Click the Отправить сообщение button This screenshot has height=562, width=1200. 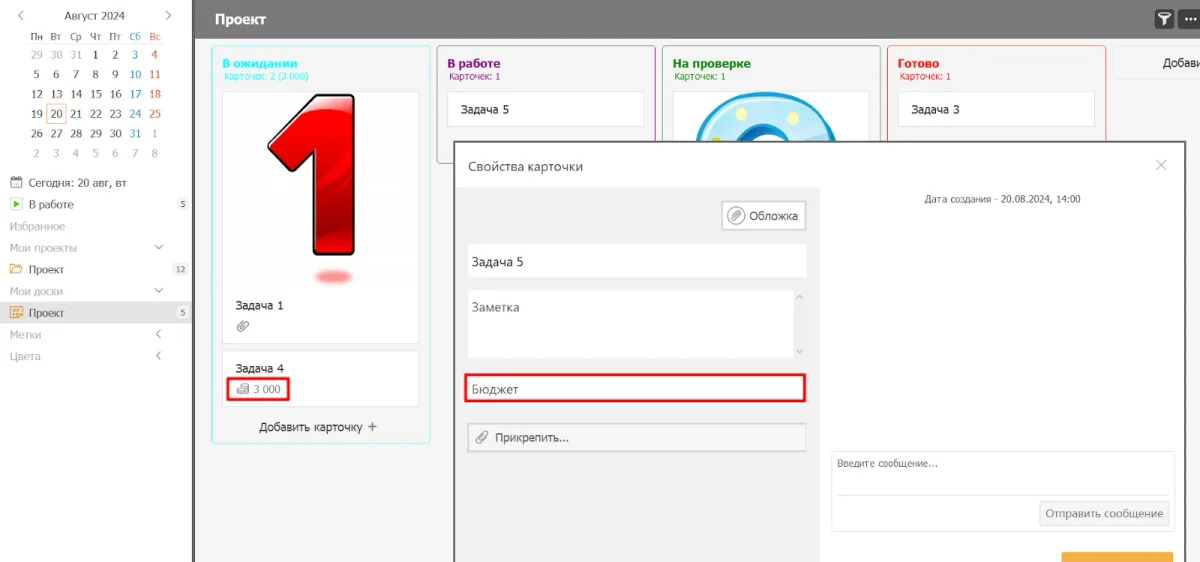pyautogui.click(x=1104, y=513)
